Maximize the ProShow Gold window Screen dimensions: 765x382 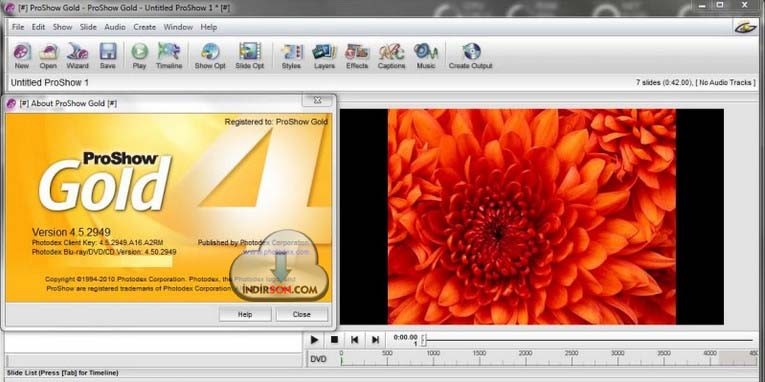point(720,5)
